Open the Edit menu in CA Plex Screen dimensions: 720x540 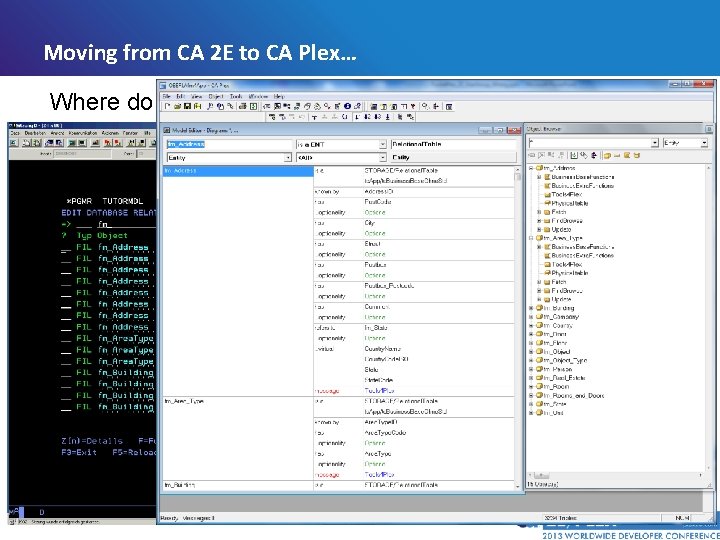point(180,96)
